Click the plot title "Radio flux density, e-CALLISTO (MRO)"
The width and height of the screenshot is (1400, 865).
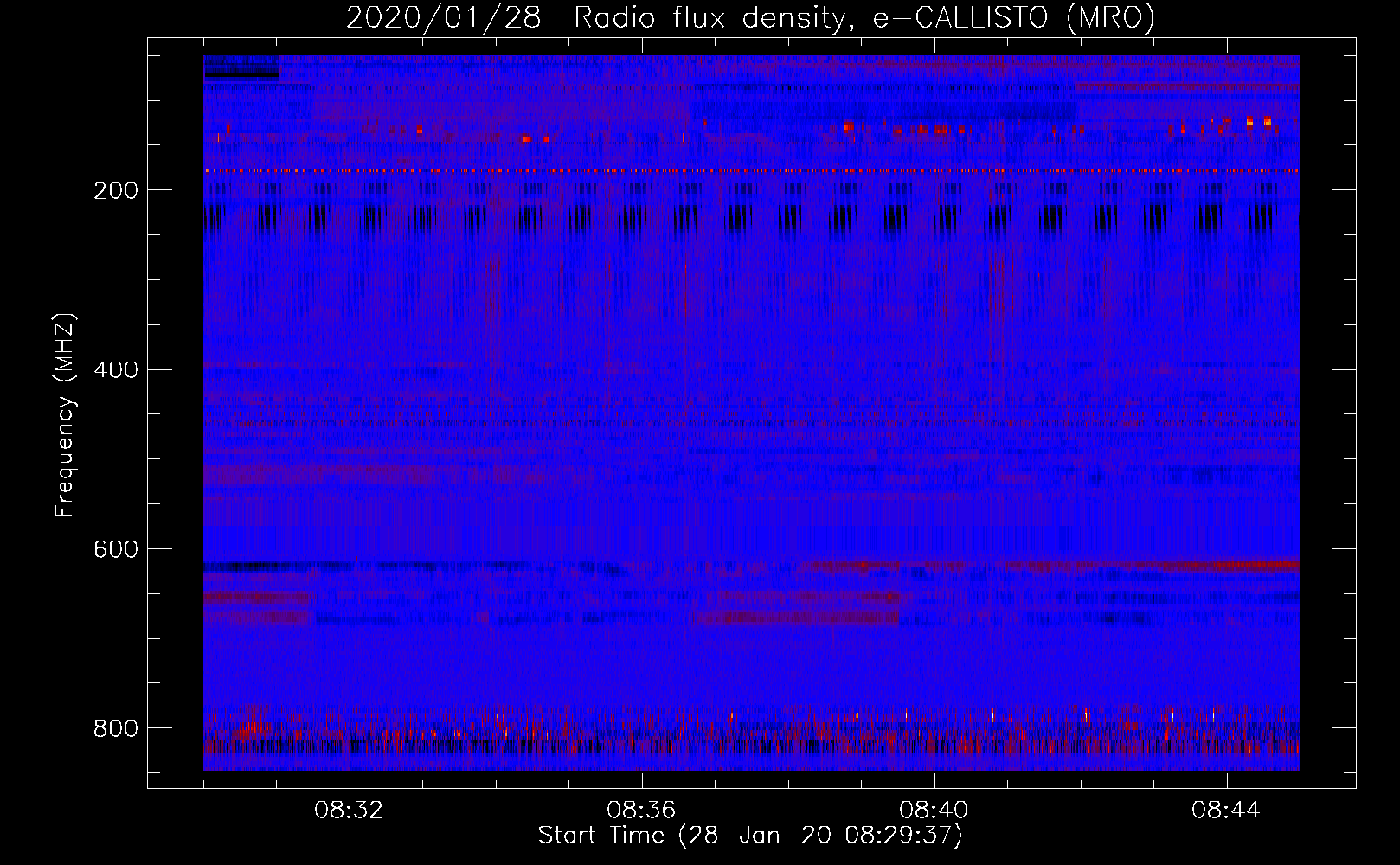pos(864,17)
